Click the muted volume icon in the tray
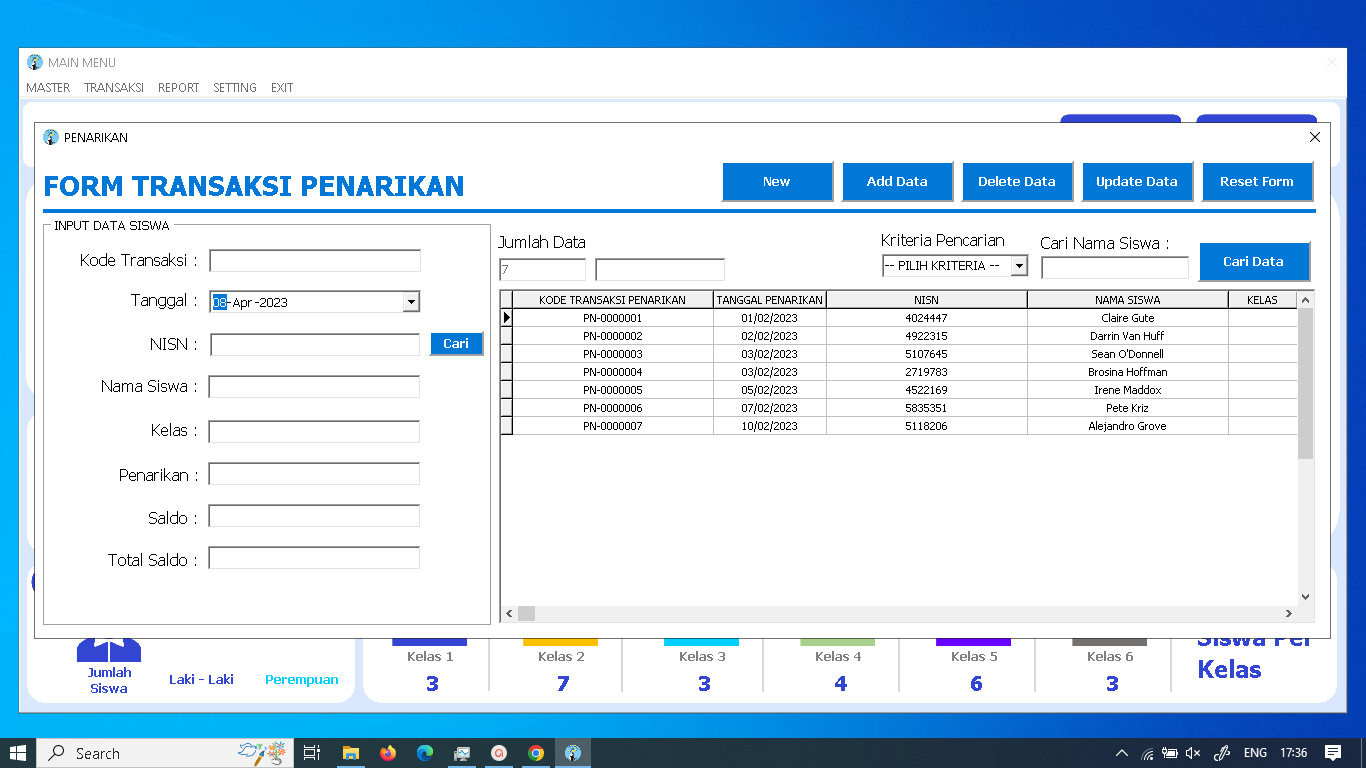The height and width of the screenshot is (768, 1366). pyautogui.click(x=1192, y=753)
